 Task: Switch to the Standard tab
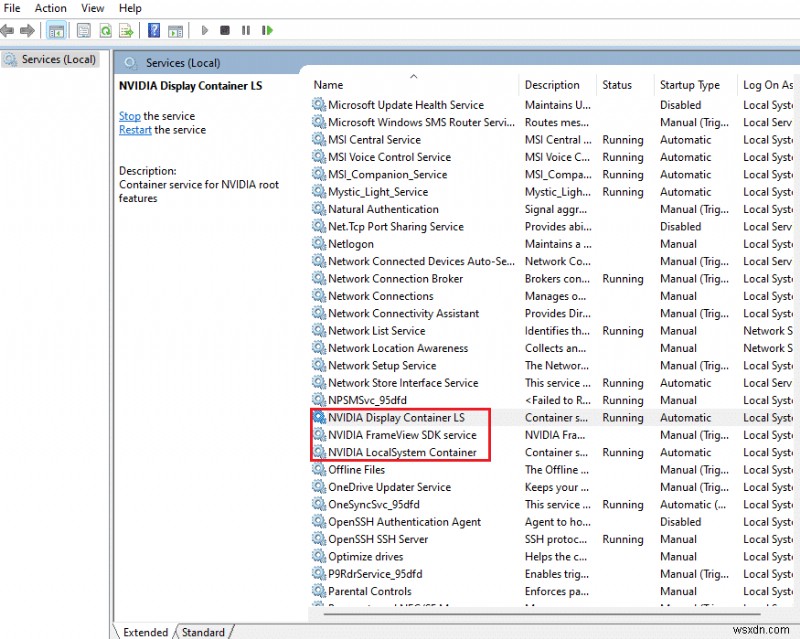pos(203,632)
